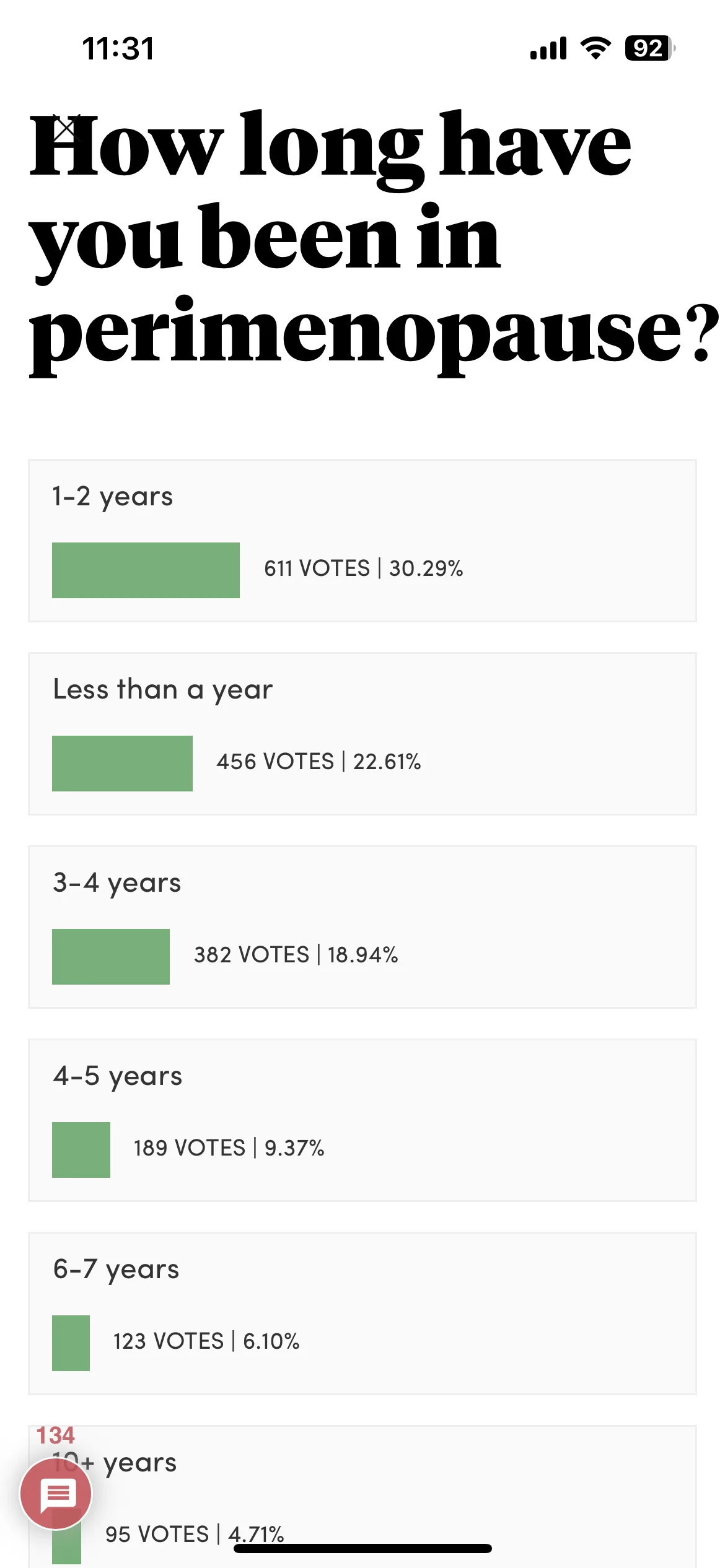Tap the close X icon over the heading
Screen dimensions: 725x1568
pos(64,129)
